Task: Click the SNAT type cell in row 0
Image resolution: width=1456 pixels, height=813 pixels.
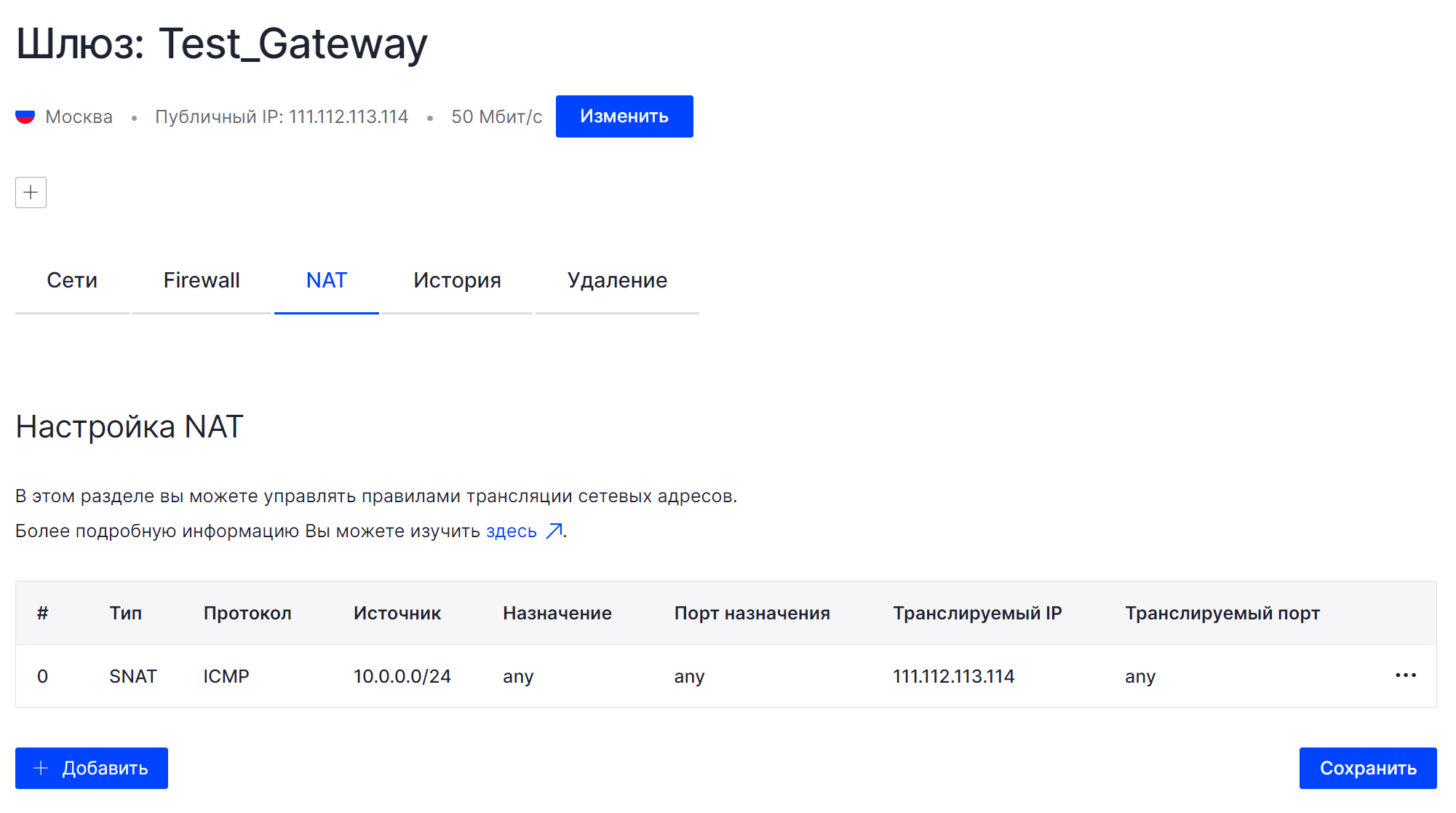Action: click(133, 676)
